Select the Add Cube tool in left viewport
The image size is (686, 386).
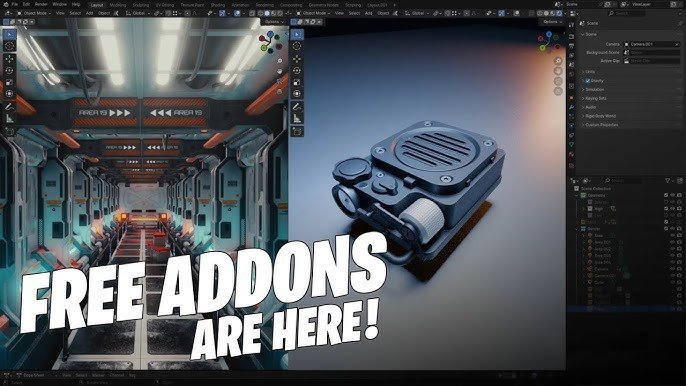click(x=9, y=131)
